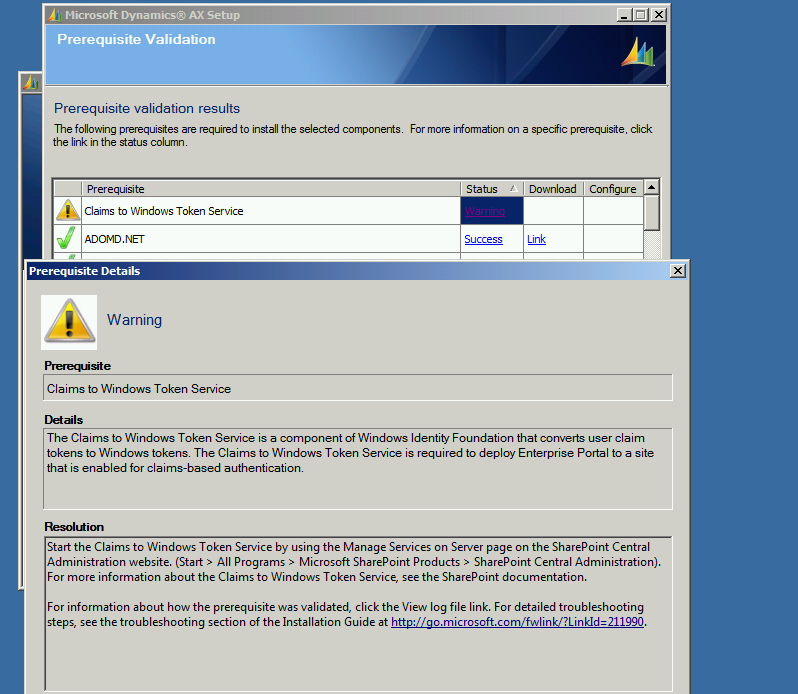
Task: Click the background window's Dynamics icon at left
Action: point(31,82)
